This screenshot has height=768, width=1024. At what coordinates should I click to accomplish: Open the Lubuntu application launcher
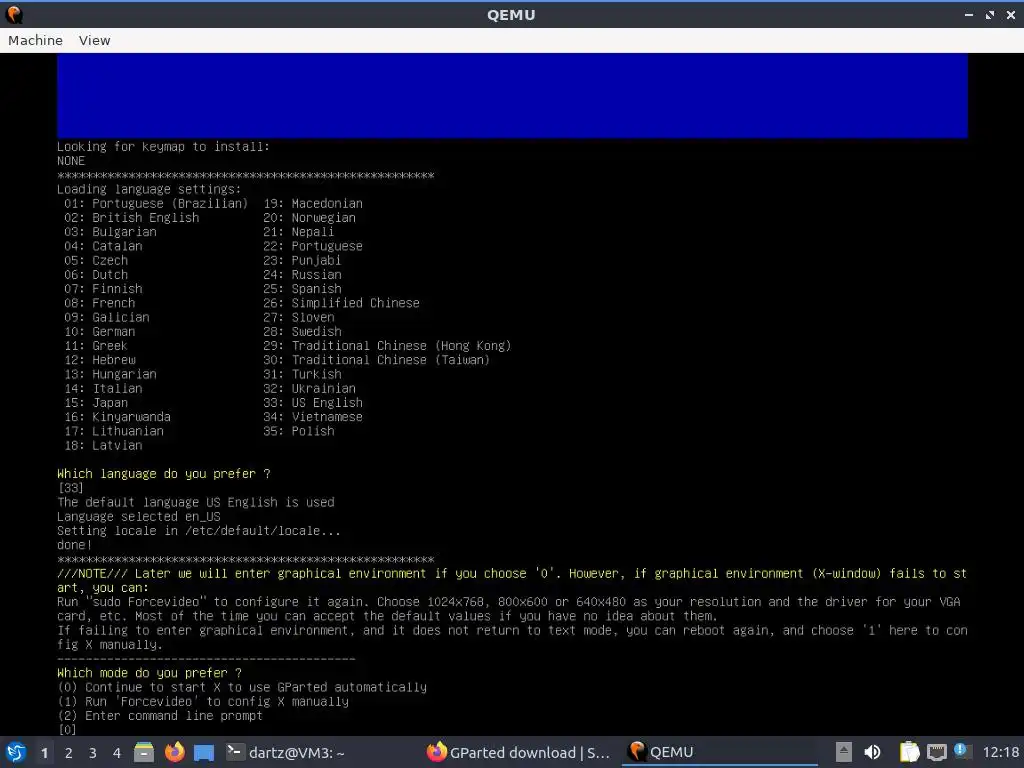(x=16, y=752)
